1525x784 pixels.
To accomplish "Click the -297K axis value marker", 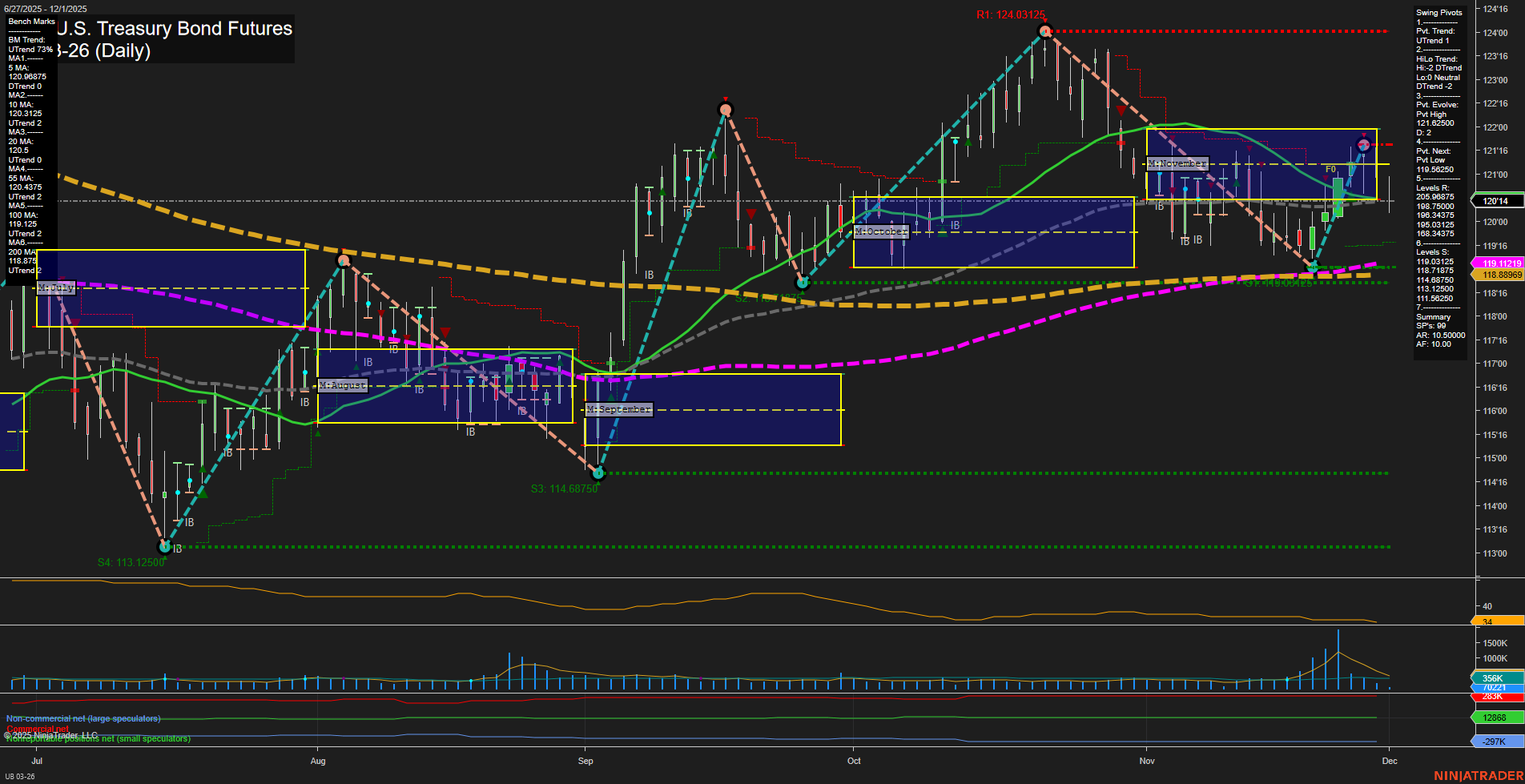I will click(1496, 742).
